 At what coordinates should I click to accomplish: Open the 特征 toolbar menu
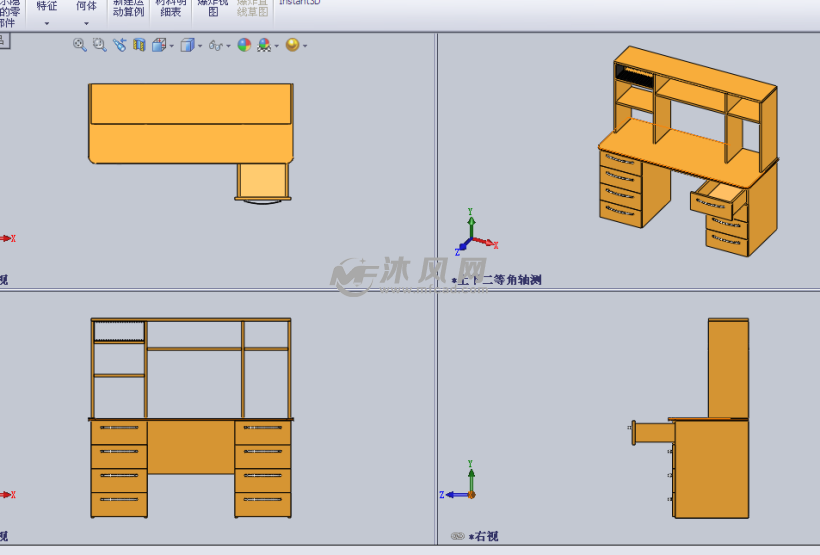pyautogui.click(x=46, y=12)
